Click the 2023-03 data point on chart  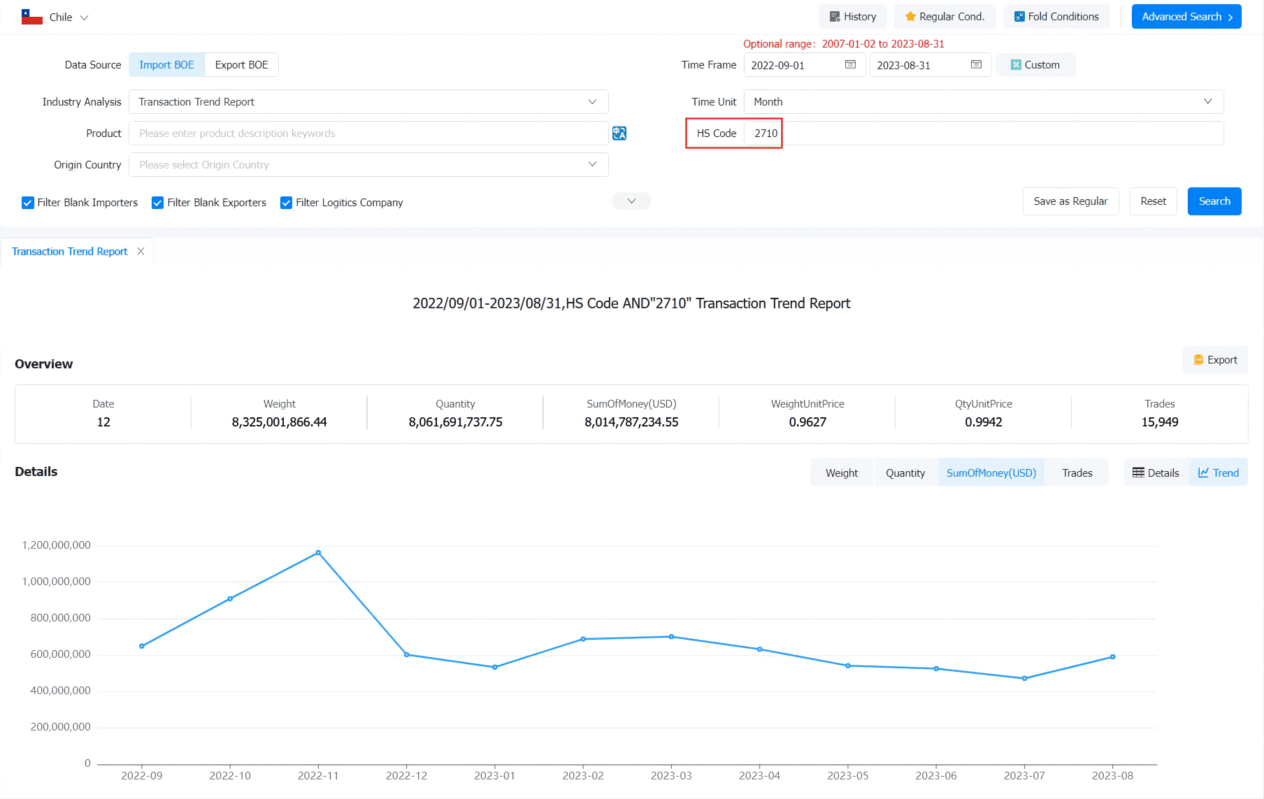(671, 636)
